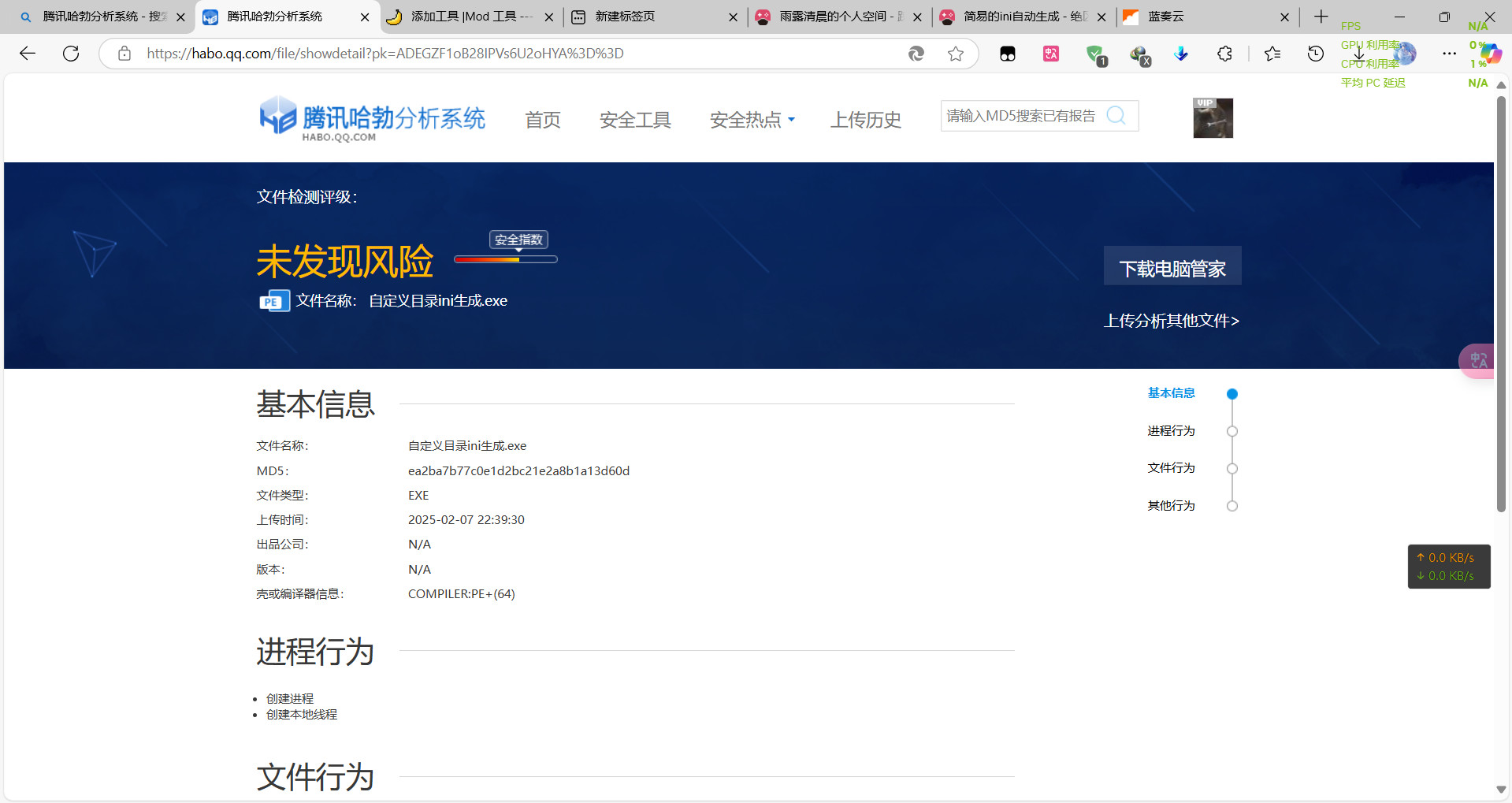Click the 安全指数 safety index bar
The height and width of the screenshot is (803, 1512).
(x=506, y=258)
